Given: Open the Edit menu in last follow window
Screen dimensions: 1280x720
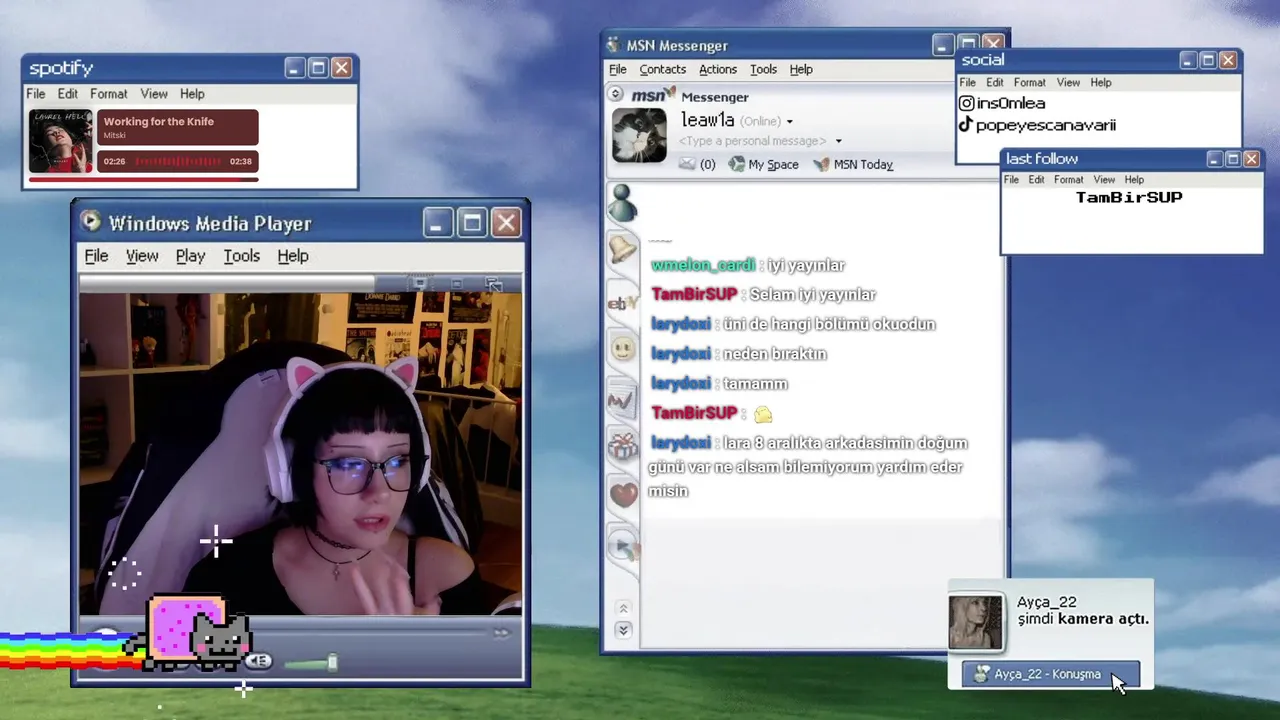Looking at the screenshot, I should tap(1036, 180).
